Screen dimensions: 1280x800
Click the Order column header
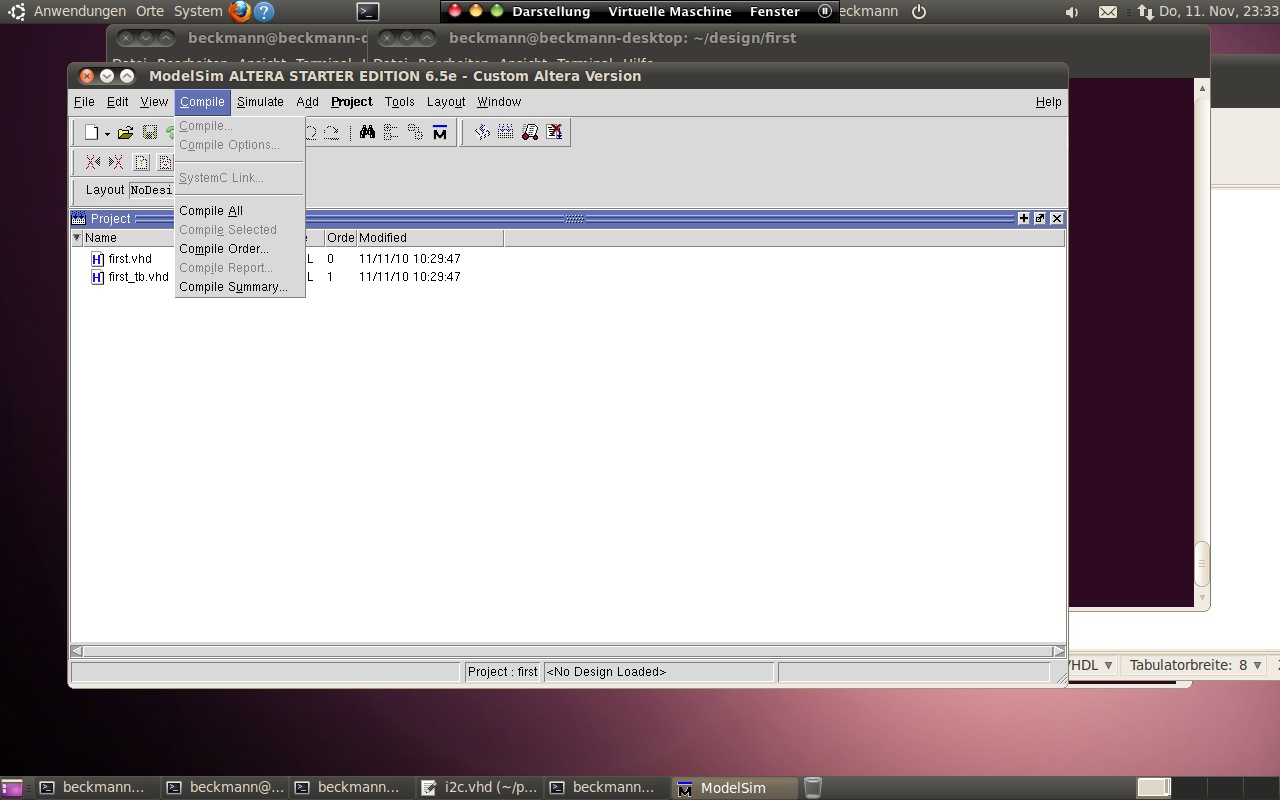point(340,238)
